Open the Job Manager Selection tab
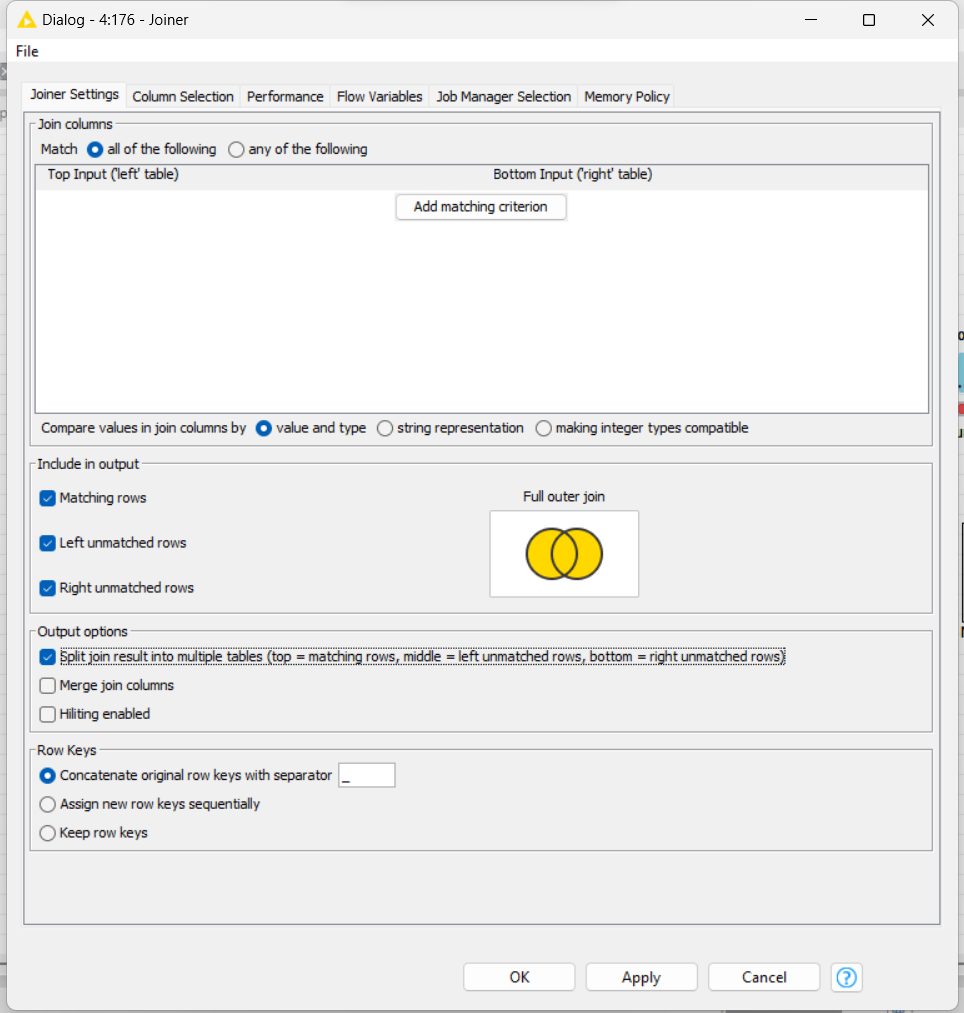Image resolution: width=964 pixels, height=1013 pixels. [x=503, y=96]
